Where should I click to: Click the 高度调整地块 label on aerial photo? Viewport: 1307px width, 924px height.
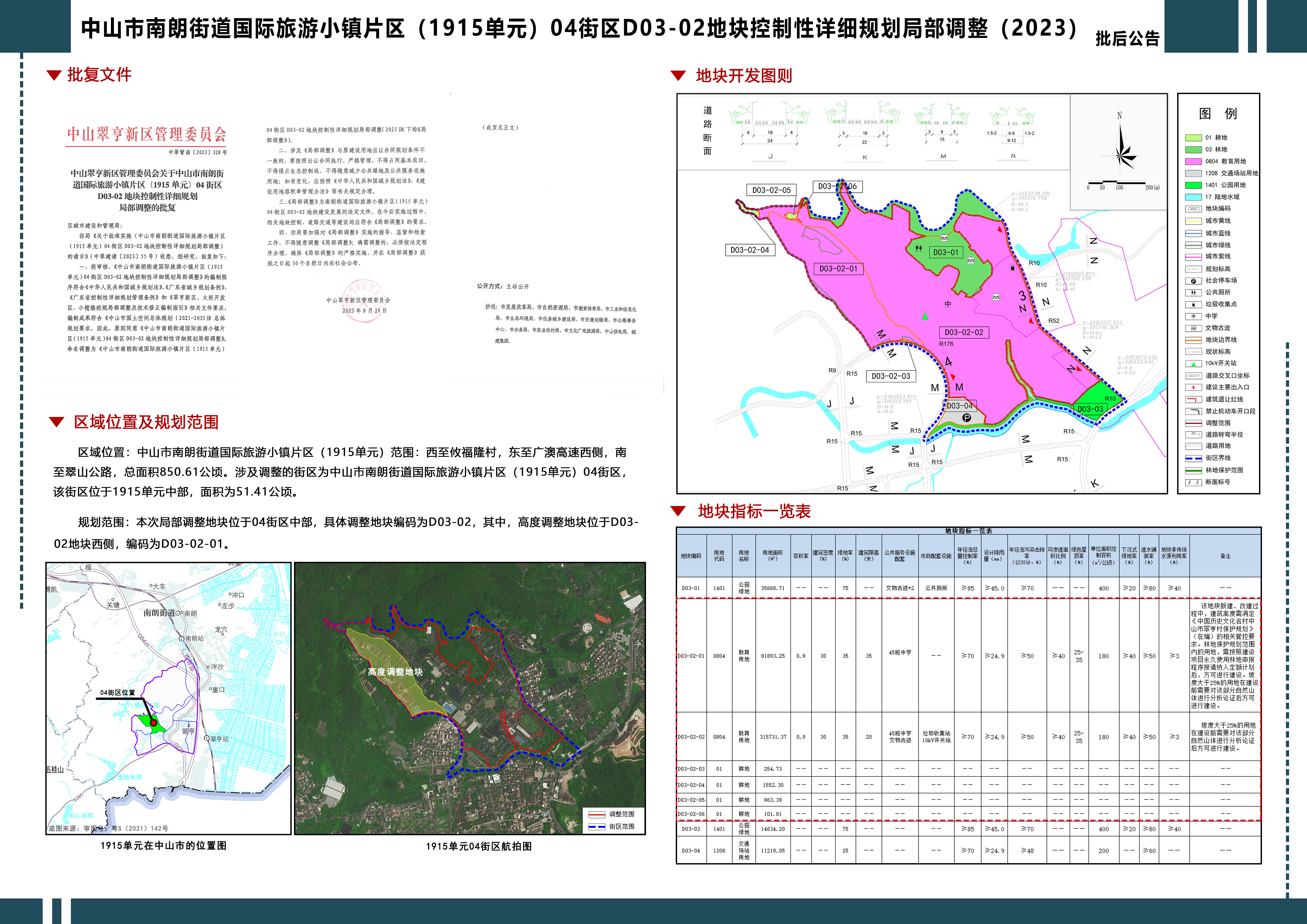(x=395, y=672)
